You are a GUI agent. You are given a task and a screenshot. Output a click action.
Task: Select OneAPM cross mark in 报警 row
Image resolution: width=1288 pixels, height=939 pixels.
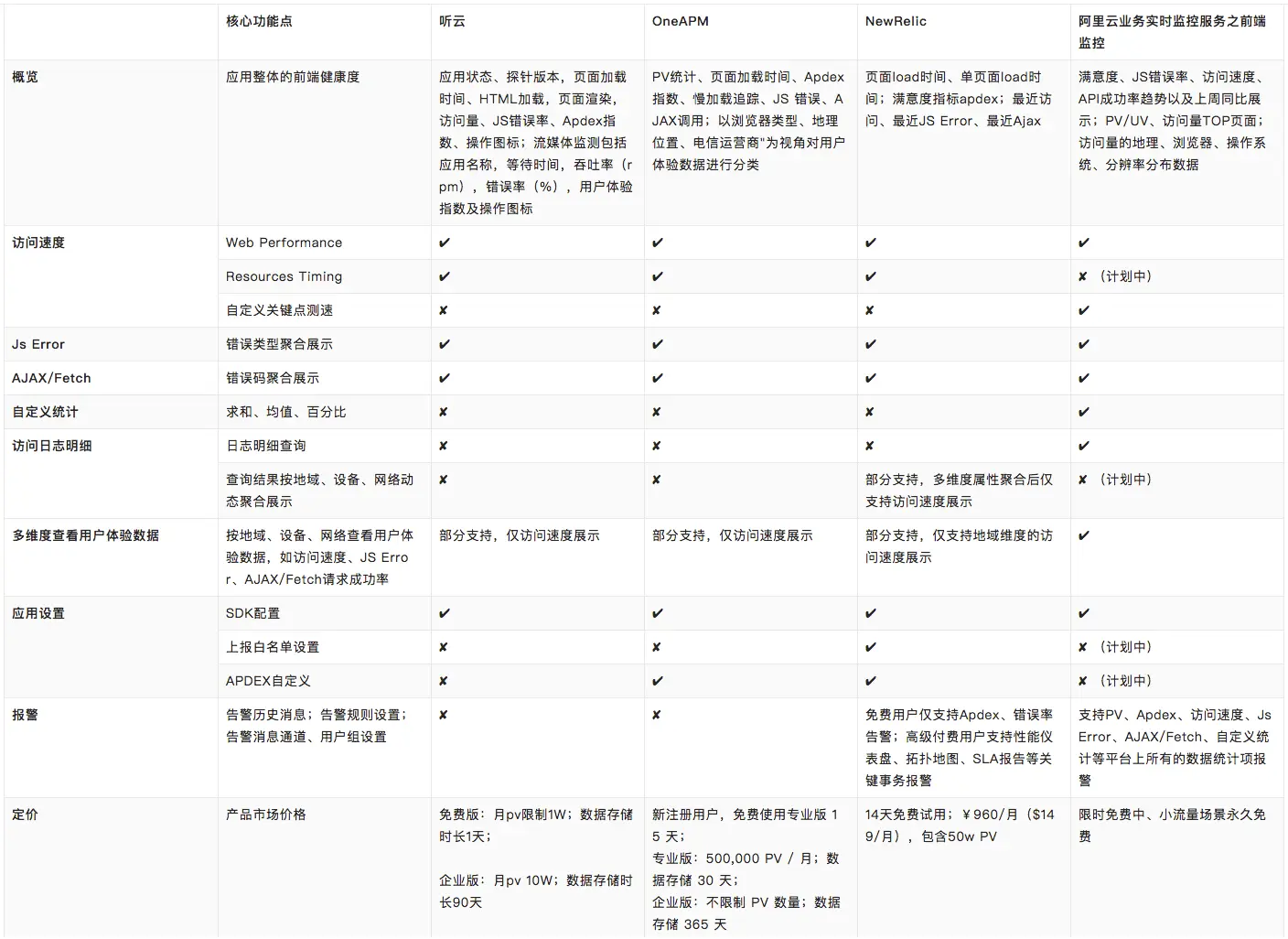(657, 715)
